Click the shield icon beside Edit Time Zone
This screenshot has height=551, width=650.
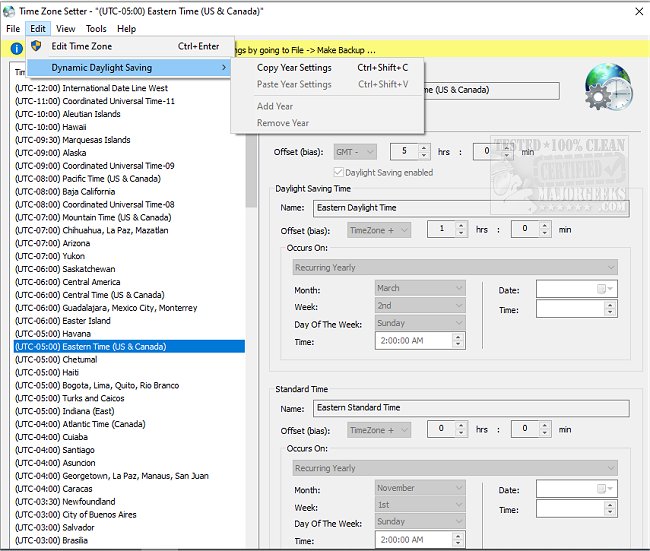[37, 46]
